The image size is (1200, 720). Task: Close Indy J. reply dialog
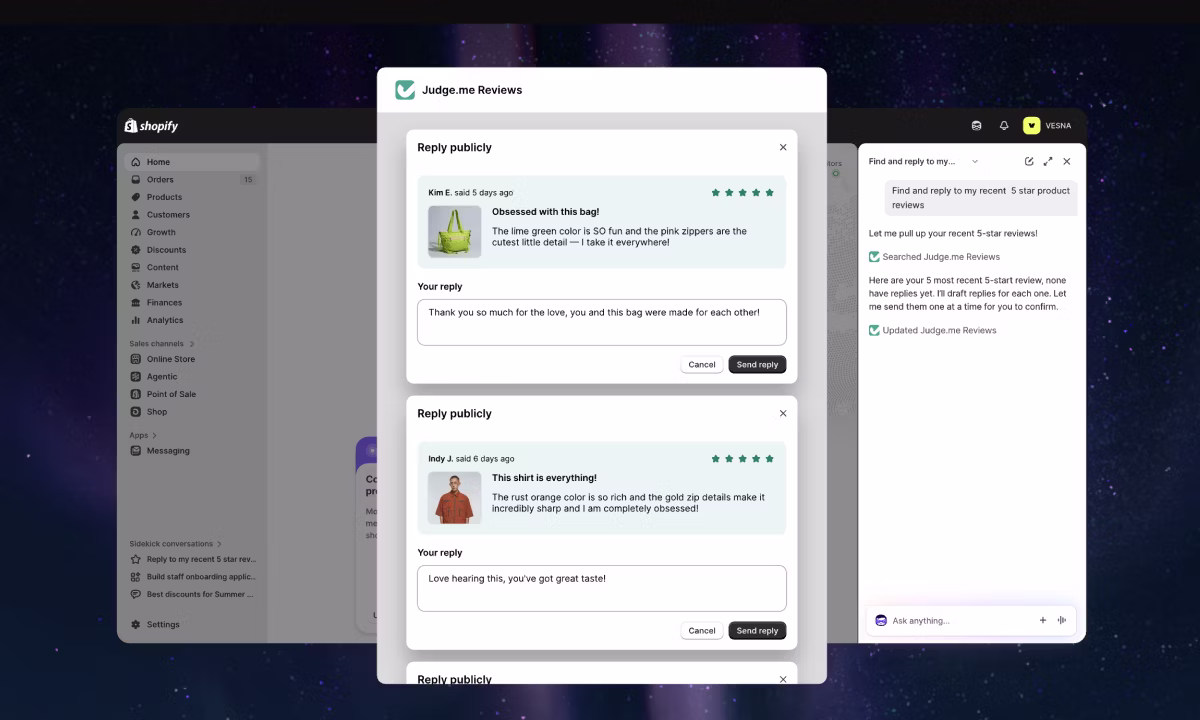pyautogui.click(x=783, y=413)
